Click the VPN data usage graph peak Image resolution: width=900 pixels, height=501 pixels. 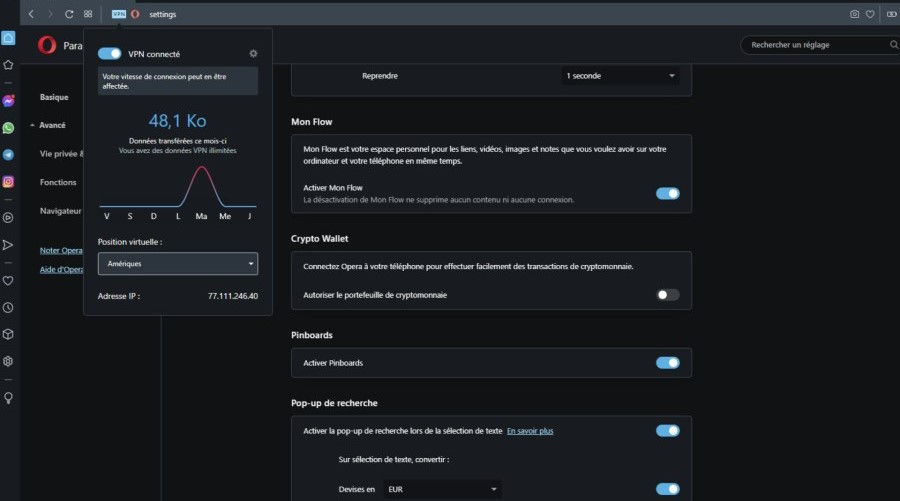point(201,168)
